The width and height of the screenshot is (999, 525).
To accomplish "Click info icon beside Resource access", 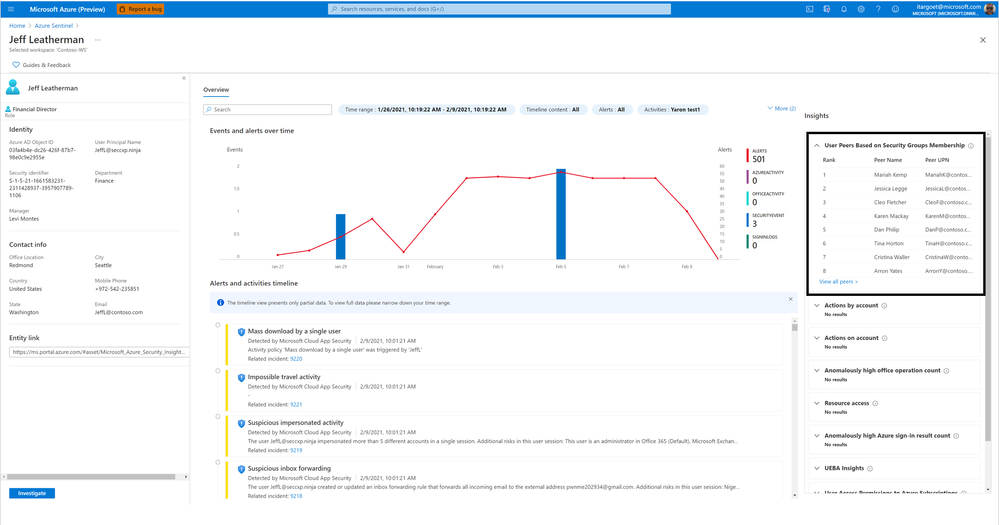I will [875, 403].
